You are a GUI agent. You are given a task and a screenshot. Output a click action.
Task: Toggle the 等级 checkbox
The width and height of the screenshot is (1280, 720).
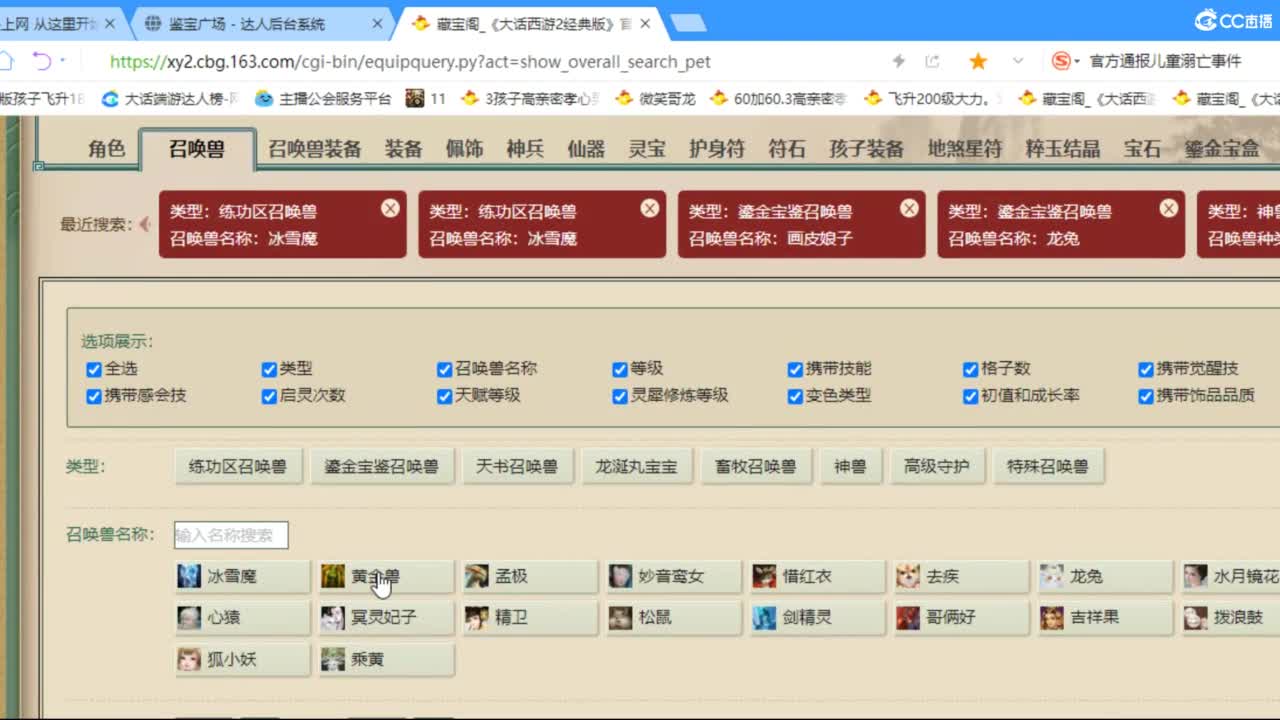[x=620, y=369]
